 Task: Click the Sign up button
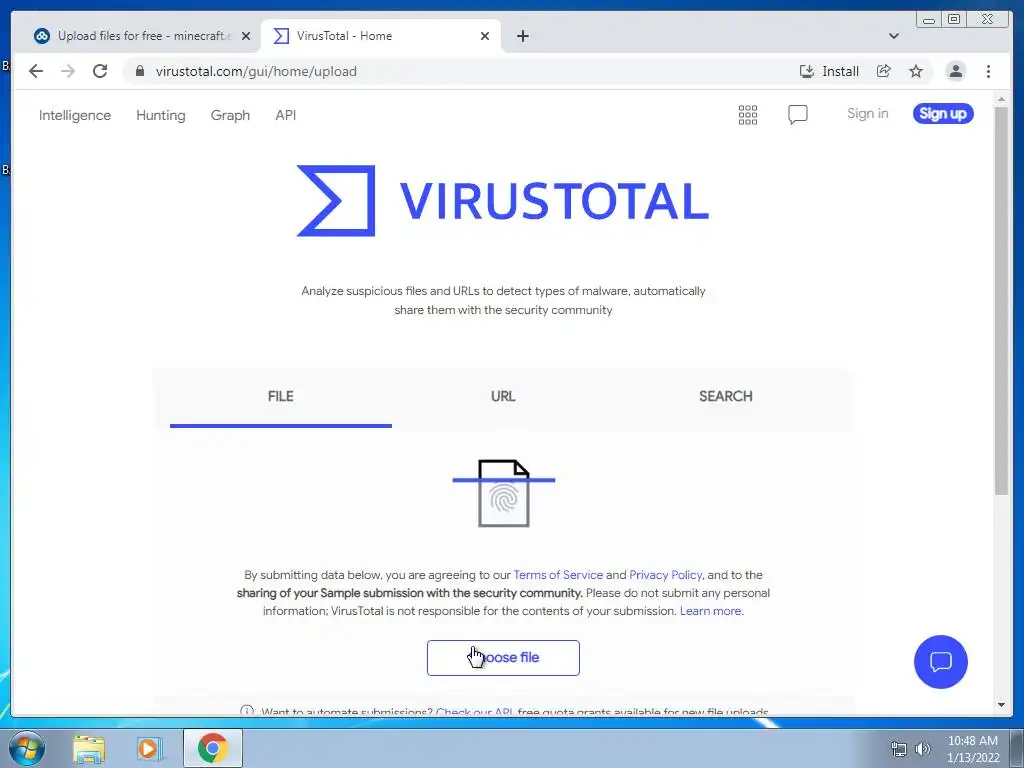(x=943, y=114)
